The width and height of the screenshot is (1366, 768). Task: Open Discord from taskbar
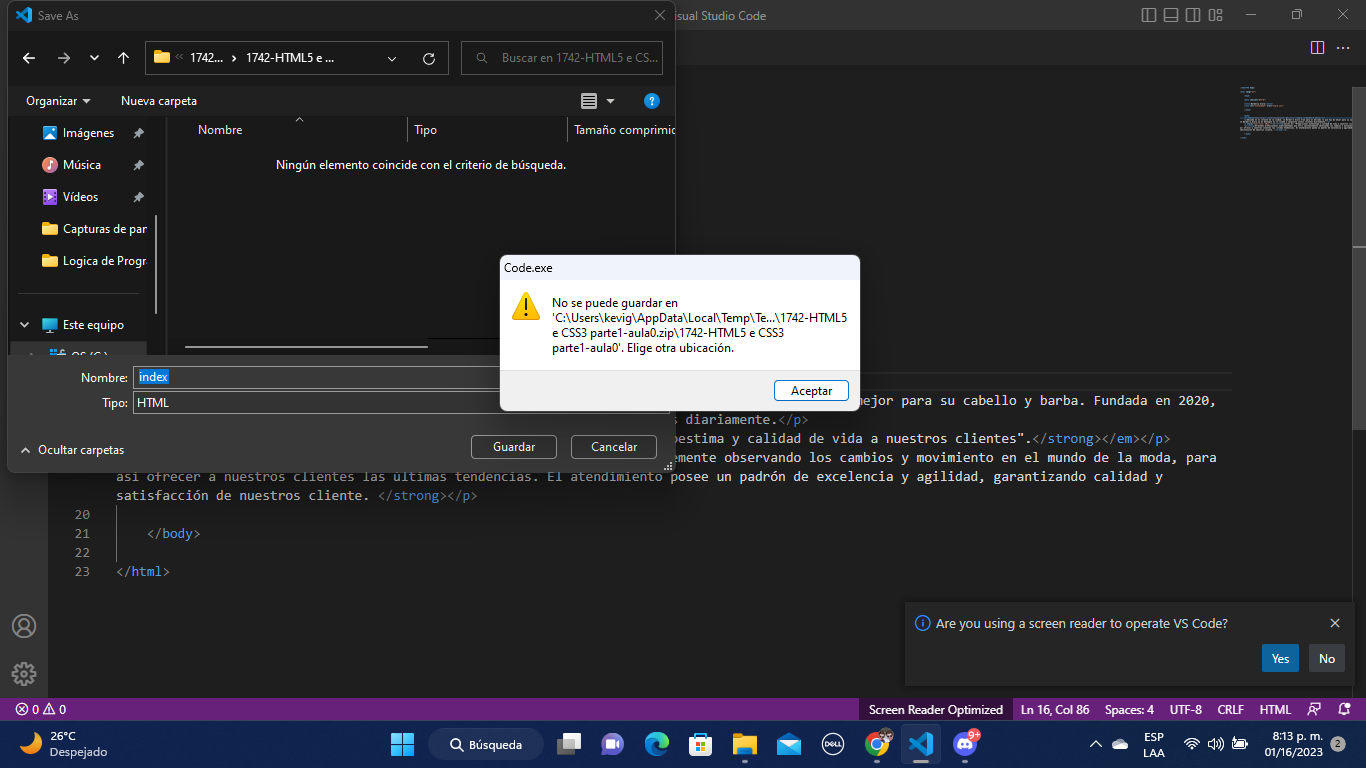[965, 744]
